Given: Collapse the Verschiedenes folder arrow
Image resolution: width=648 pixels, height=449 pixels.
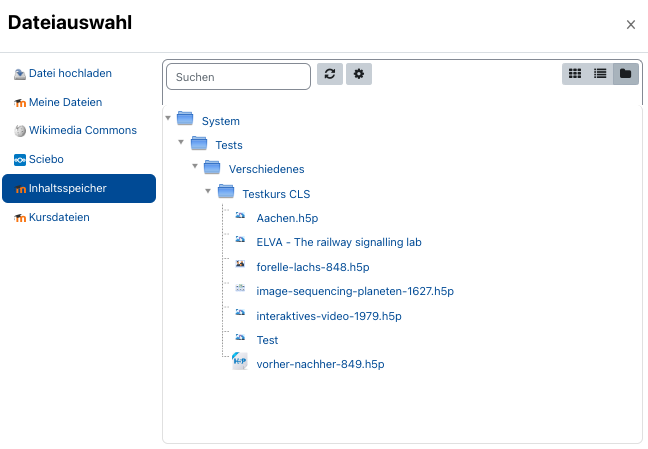Looking at the screenshot, I should point(195,167).
